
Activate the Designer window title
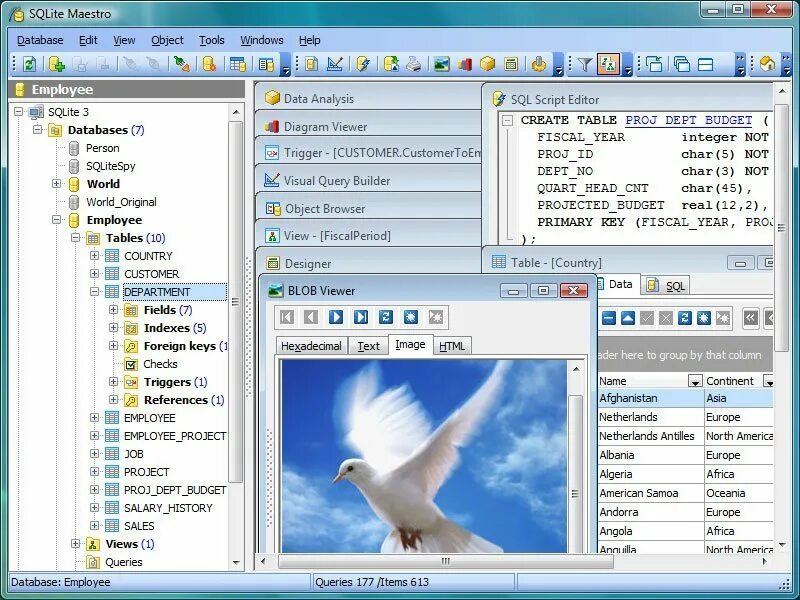click(308, 264)
